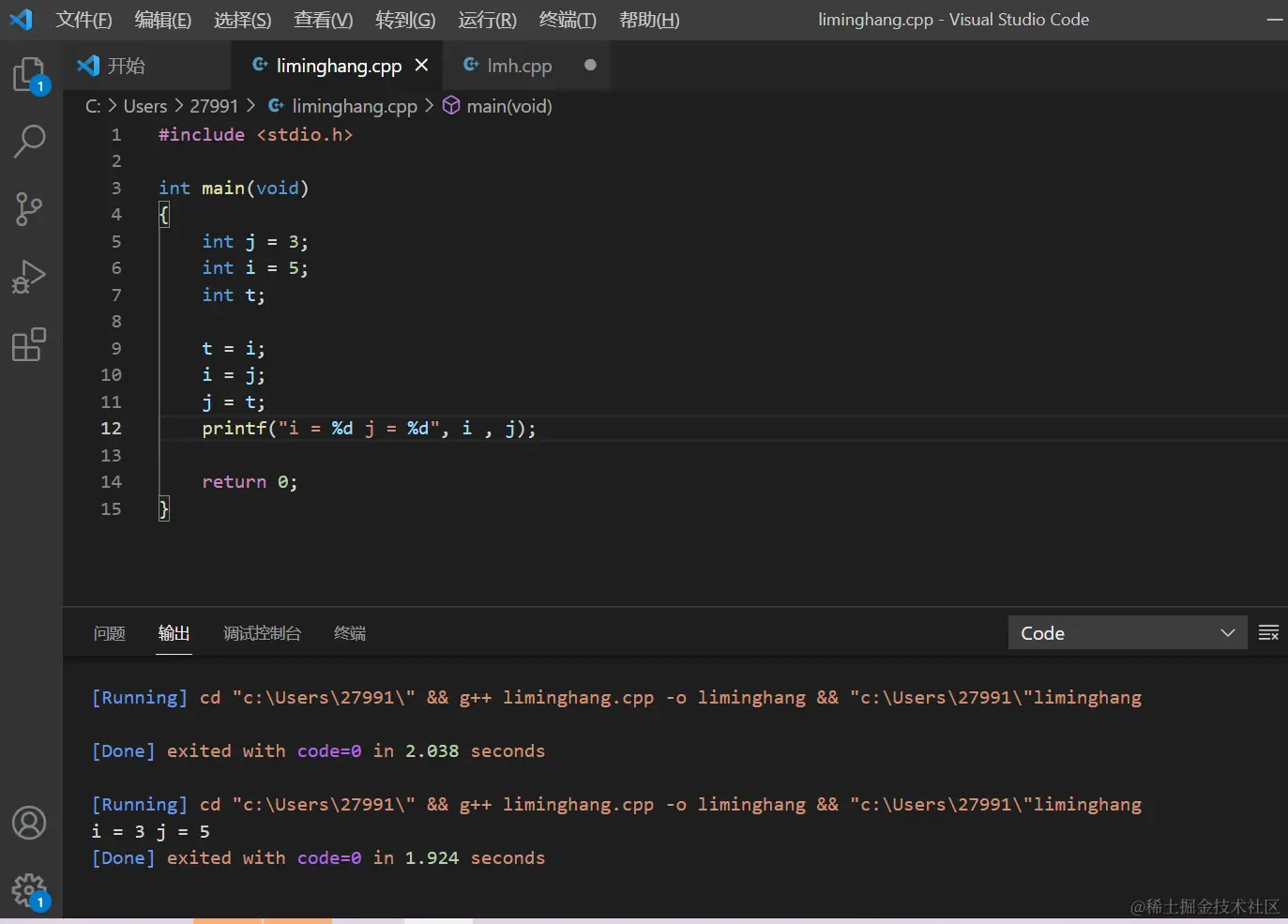
Task: Select the 问题 panel tab
Action: [110, 633]
